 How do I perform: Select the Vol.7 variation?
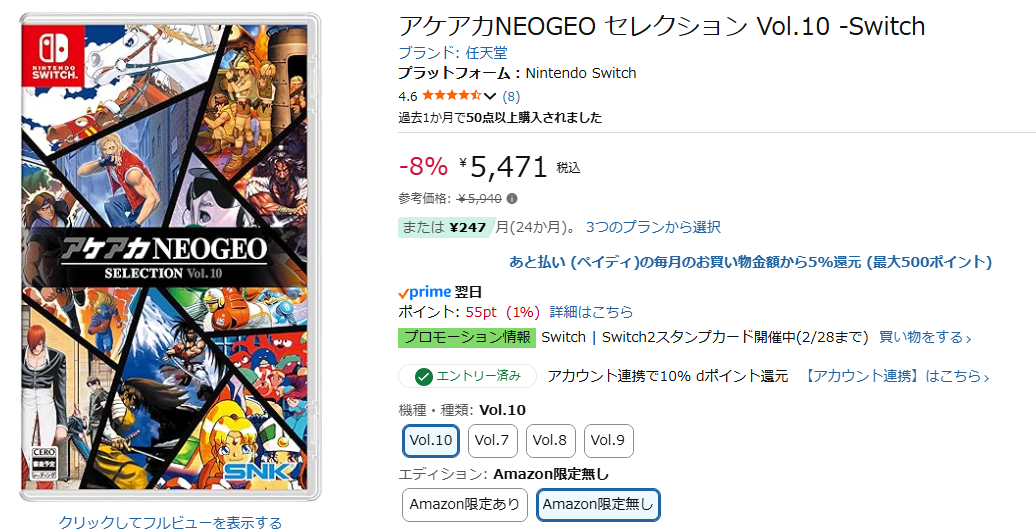point(492,440)
